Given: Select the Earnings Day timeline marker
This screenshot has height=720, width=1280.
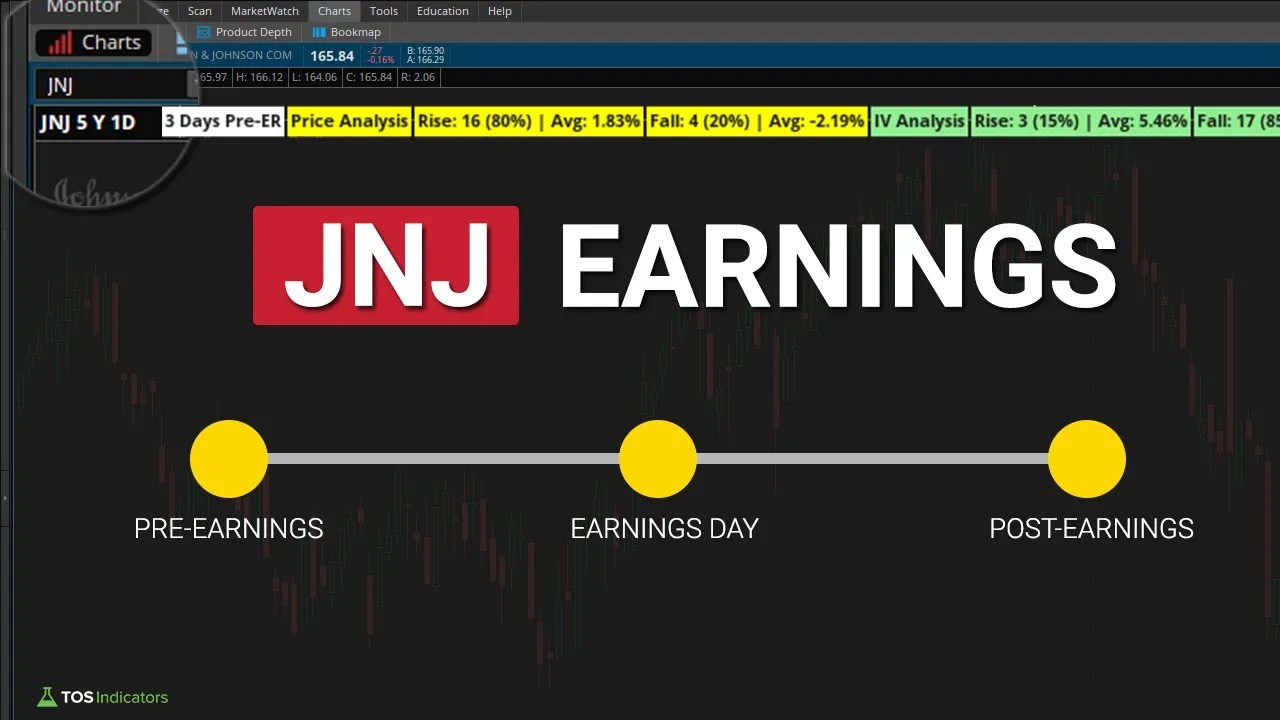Looking at the screenshot, I should click(x=658, y=458).
